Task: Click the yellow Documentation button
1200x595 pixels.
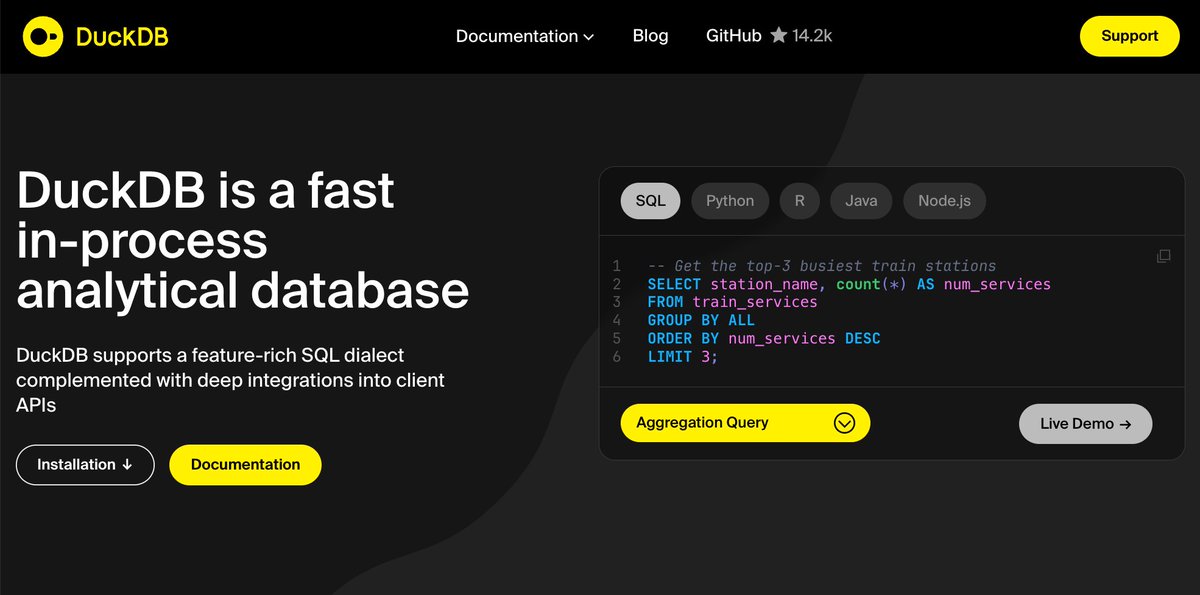Action: [245, 465]
